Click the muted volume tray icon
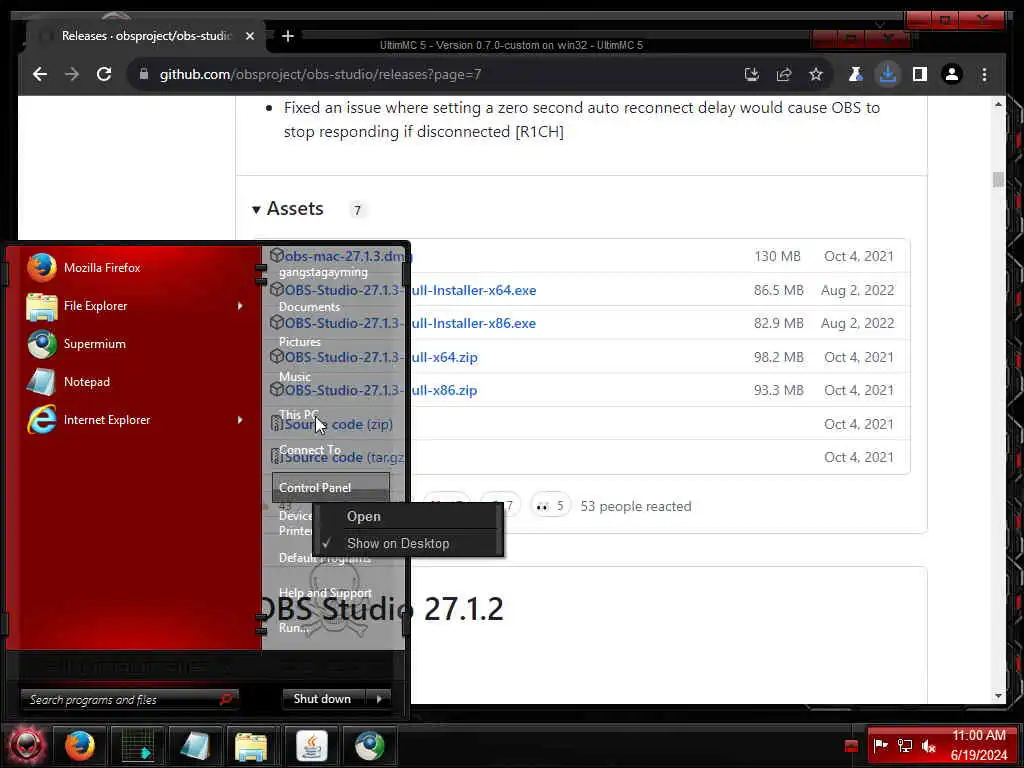 (x=929, y=745)
